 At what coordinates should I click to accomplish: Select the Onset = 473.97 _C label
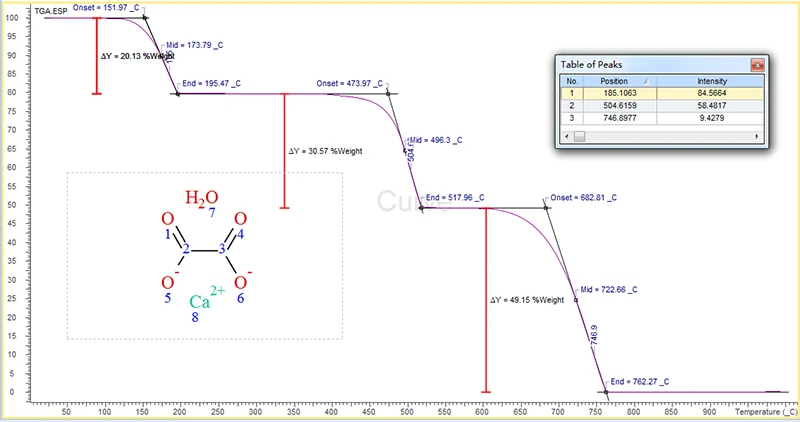pyautogui.click(x=349, y=84)
